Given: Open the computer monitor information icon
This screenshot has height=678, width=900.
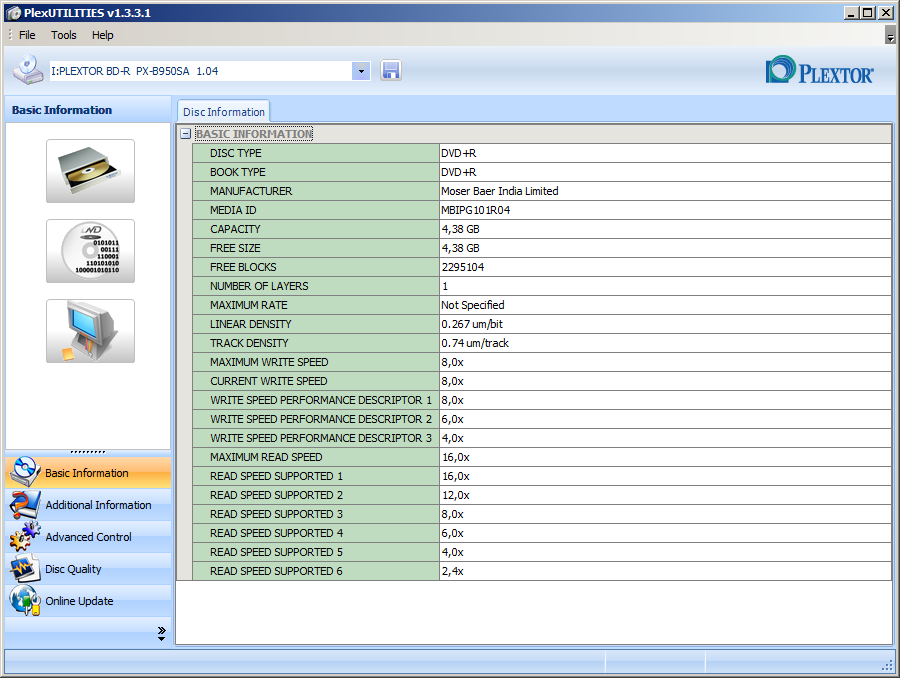Looking at the screenshot, I should click(x=91, y=331).
